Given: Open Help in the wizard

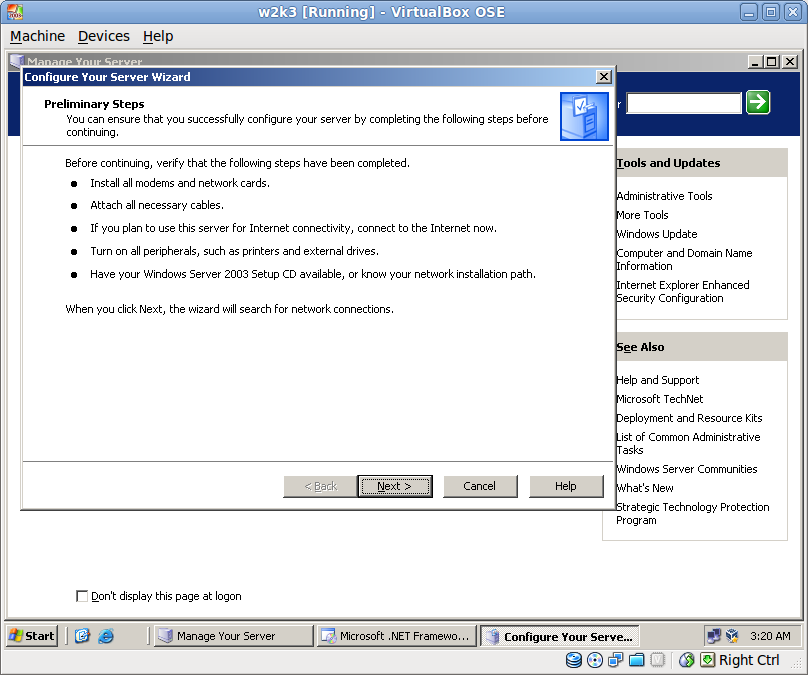Looking at the screenshot, I should click(566, 486).
